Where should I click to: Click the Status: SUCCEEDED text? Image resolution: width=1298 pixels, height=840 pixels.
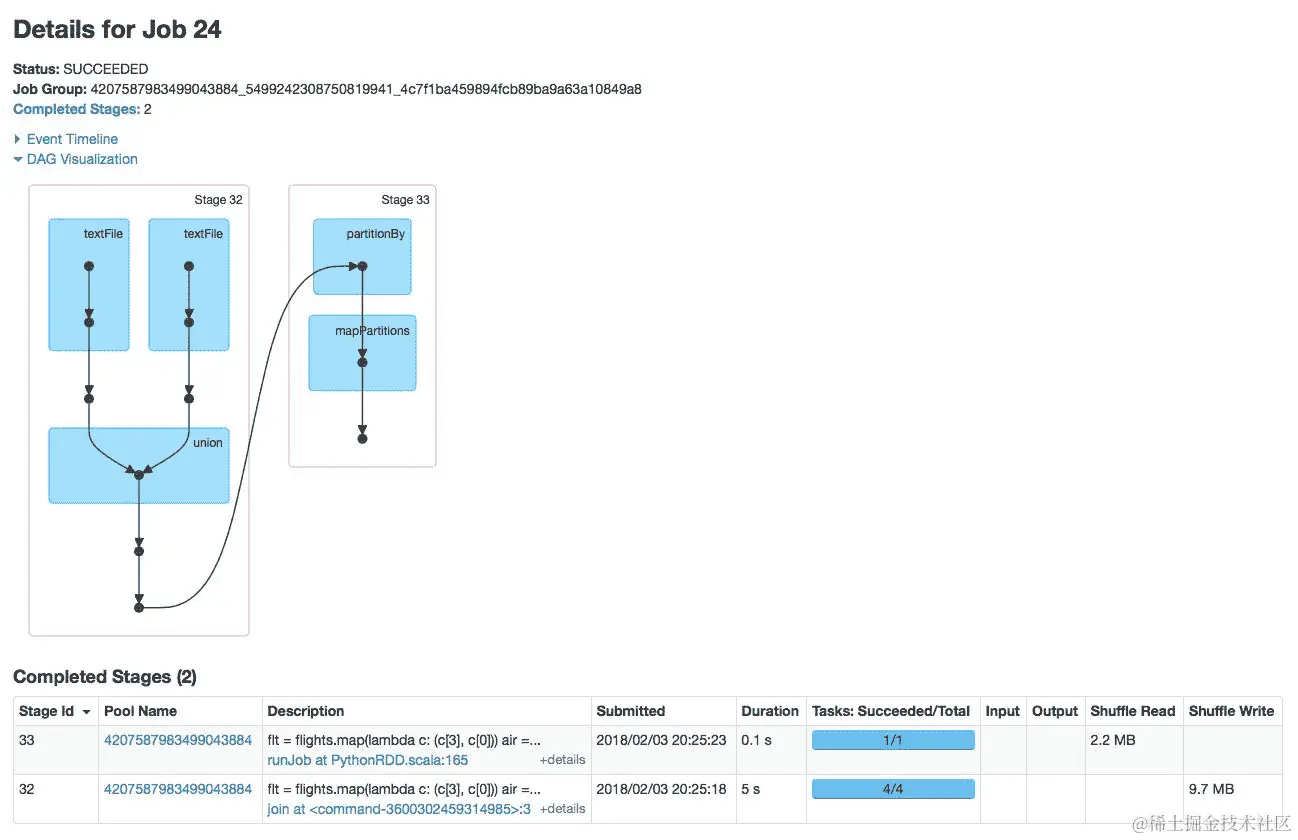[x=81, y=69]
